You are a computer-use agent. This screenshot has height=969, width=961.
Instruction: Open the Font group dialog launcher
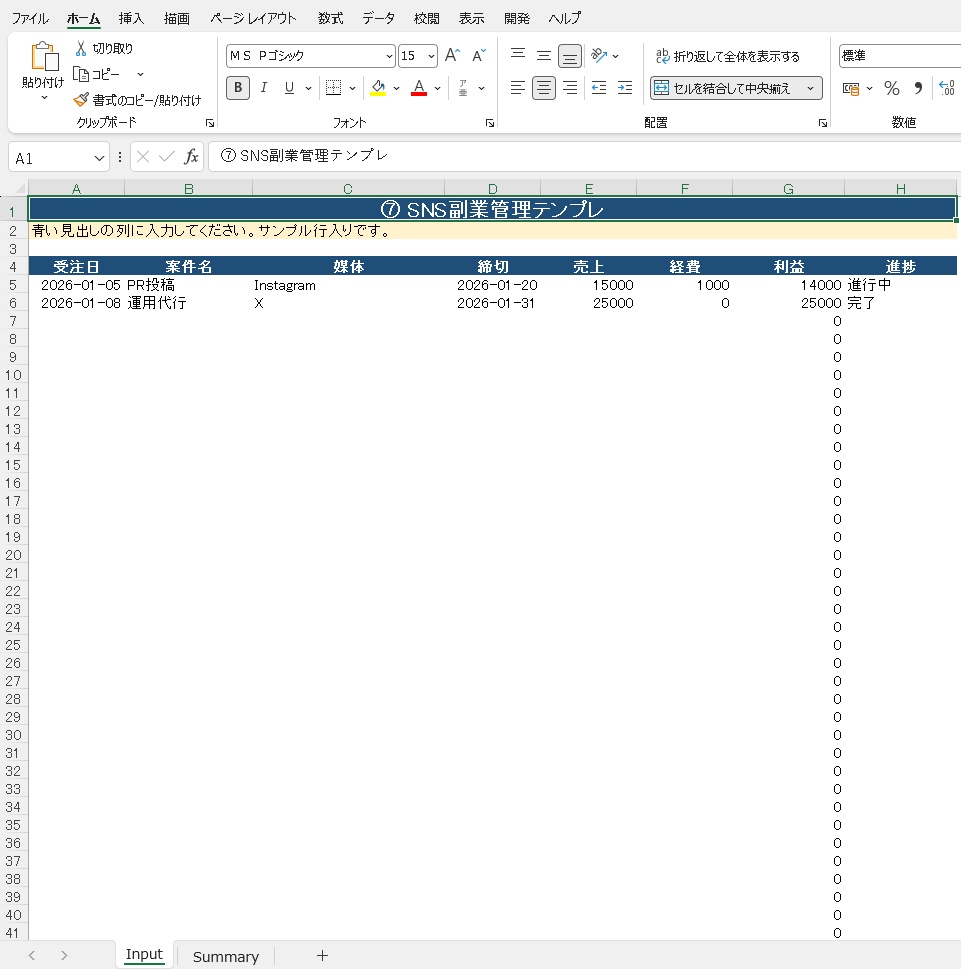pyautogui.click(x=489, y=122)
